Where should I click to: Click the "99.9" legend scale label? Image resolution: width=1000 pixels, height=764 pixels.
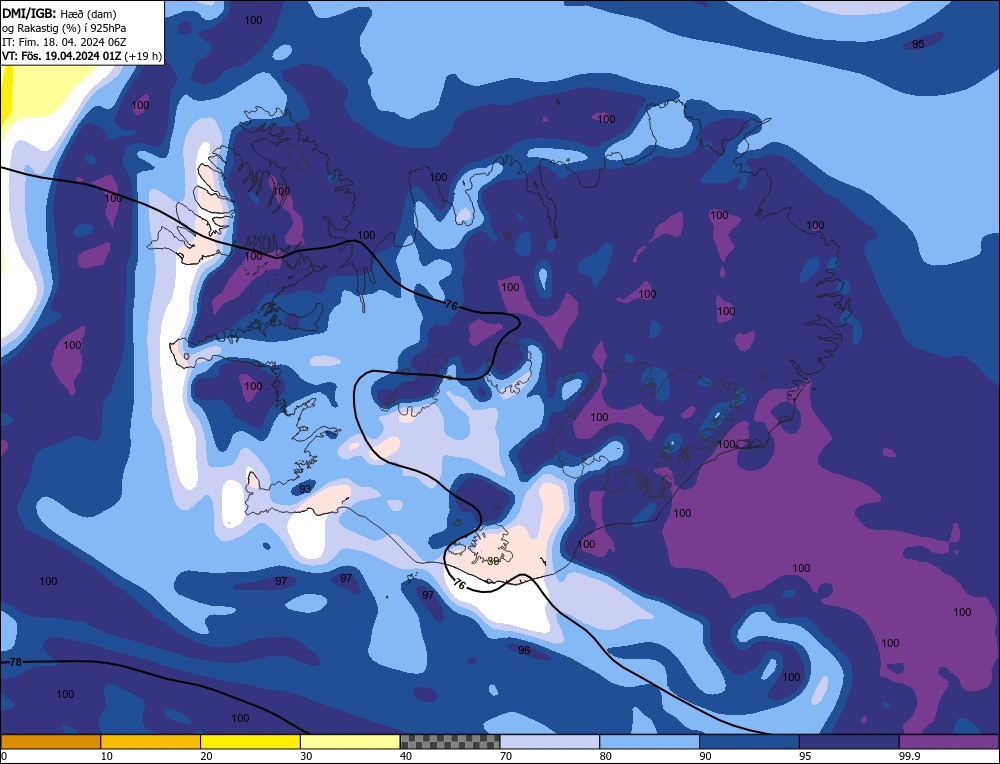[910, 756]
